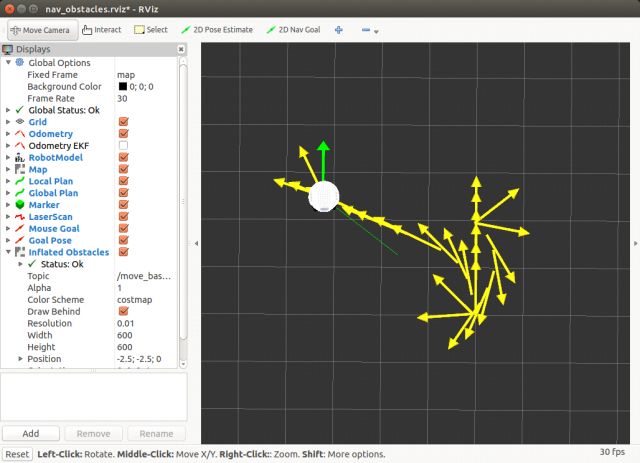Expand the Position property row
This screenshot has width=640, height=463.
[20, 359]
